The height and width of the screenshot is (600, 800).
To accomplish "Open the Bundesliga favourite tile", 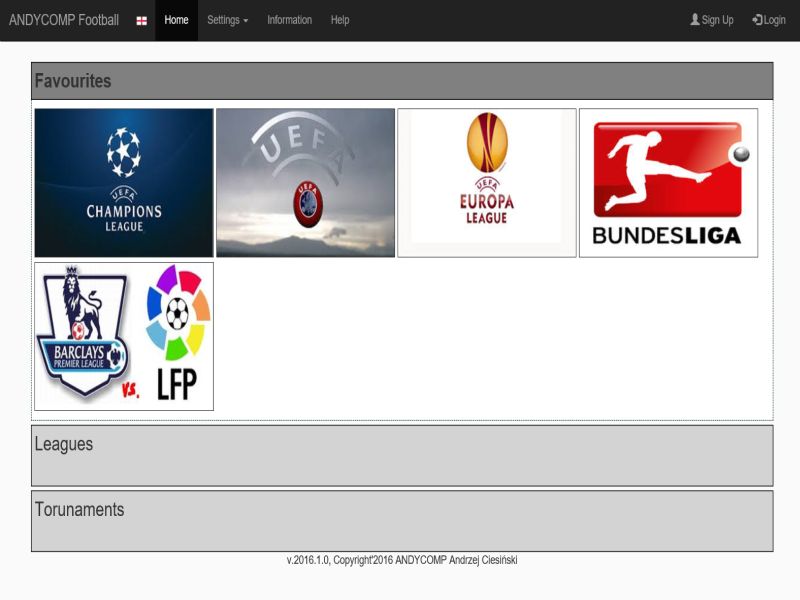I will [668, 183].
